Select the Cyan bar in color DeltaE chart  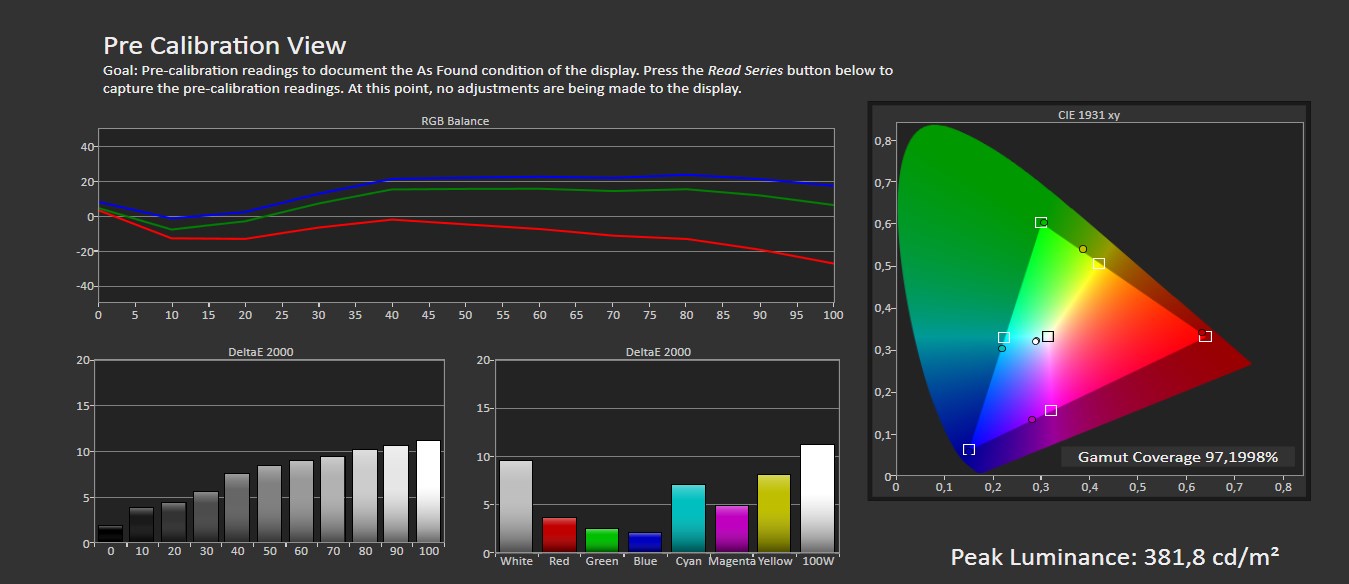pos(688,519)
